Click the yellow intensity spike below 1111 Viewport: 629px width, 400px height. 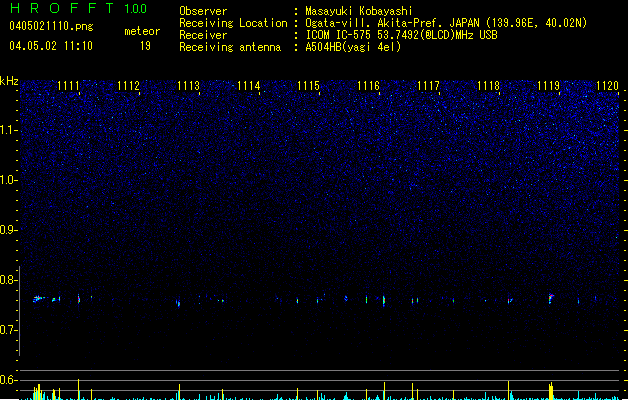pyautogui.click(x=79, y=389)
